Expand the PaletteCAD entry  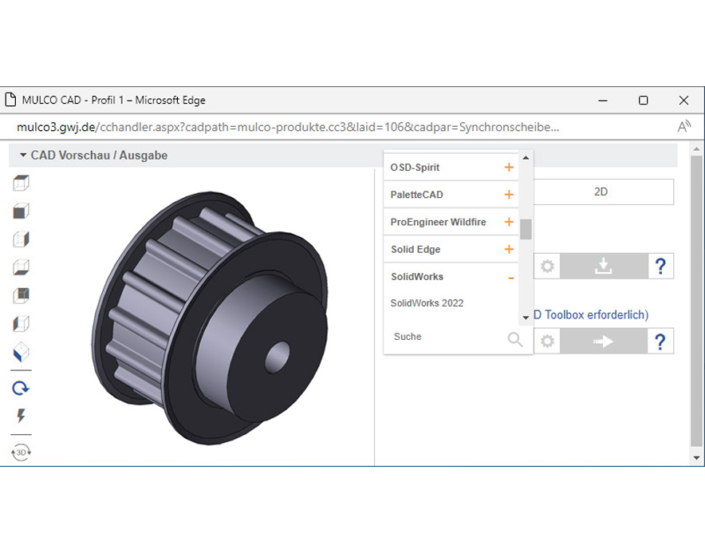(509, 195)
